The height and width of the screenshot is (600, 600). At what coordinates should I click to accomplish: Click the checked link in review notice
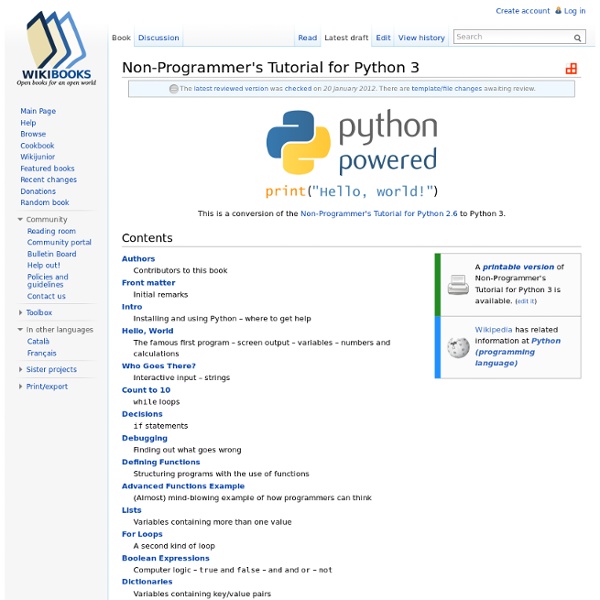298,89
